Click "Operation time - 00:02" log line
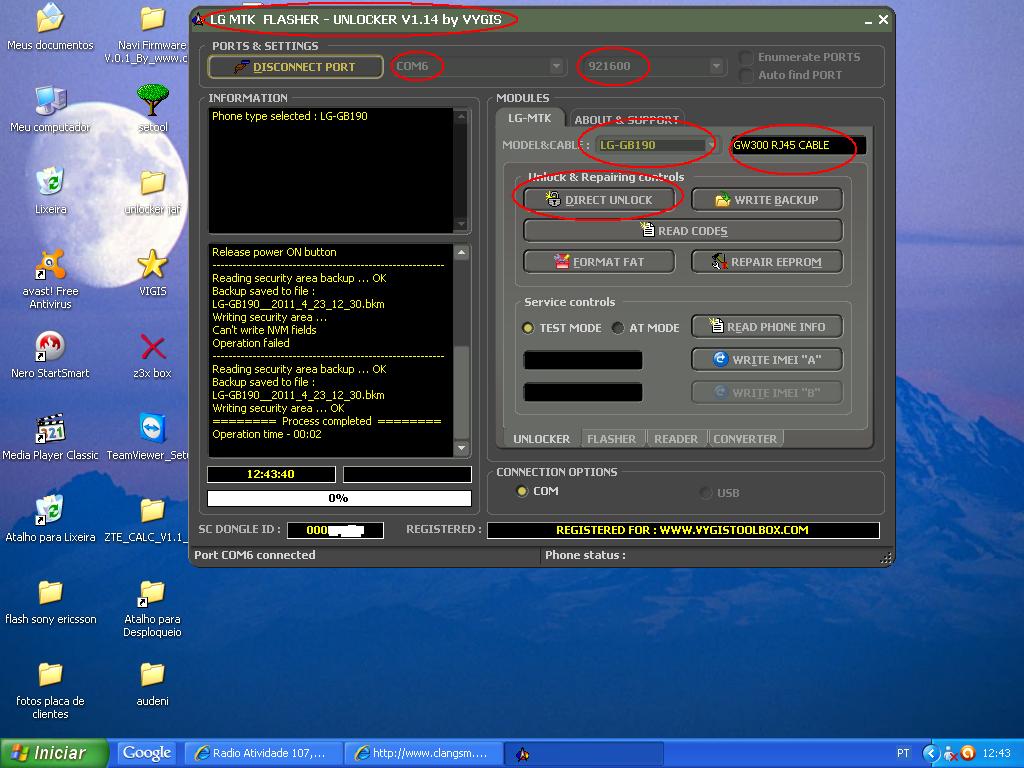Viewport: 1024px width, 768px height. tap(266, 434)
